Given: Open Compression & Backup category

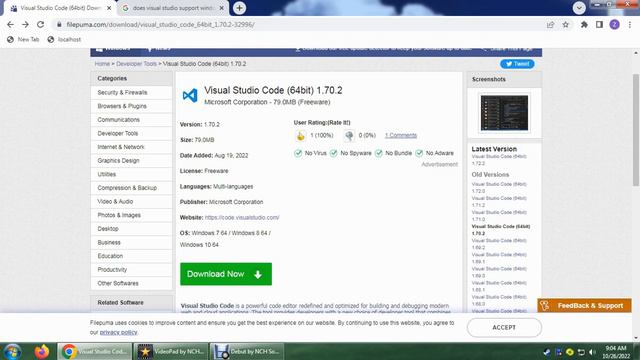Looking at the screenshot, I should 131,188.
